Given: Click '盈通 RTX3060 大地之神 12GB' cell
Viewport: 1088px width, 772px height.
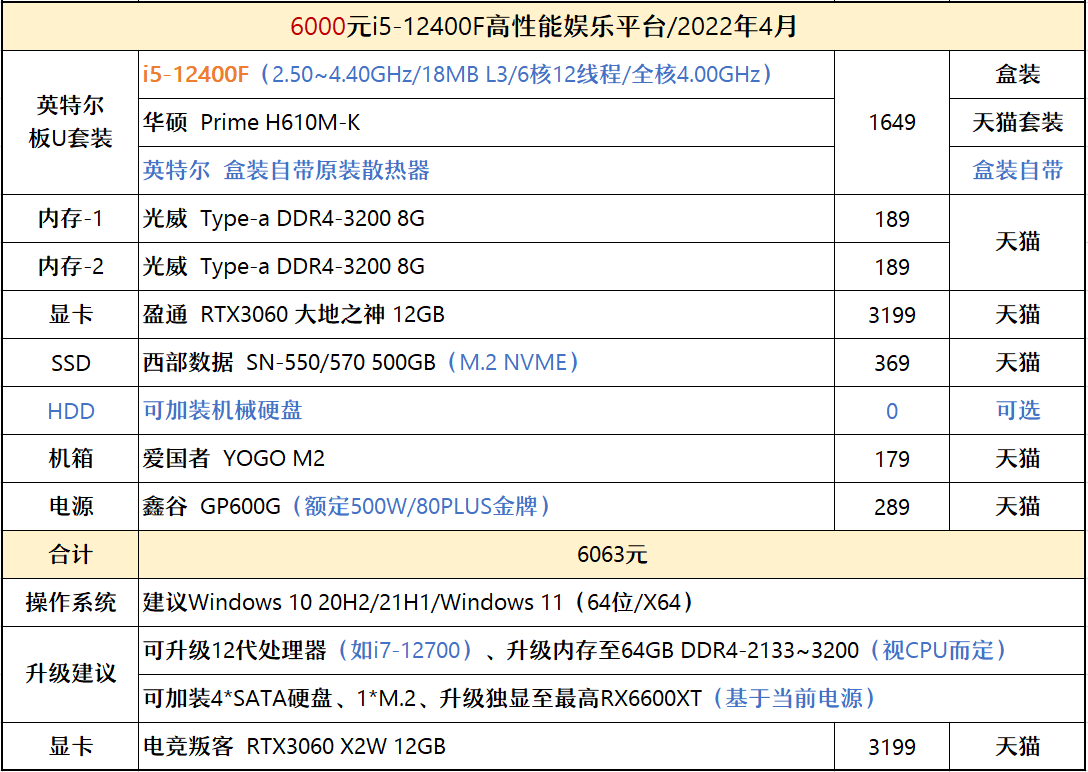Looking at the screenshot, I should pyautogui.click(x=486, y=315).
